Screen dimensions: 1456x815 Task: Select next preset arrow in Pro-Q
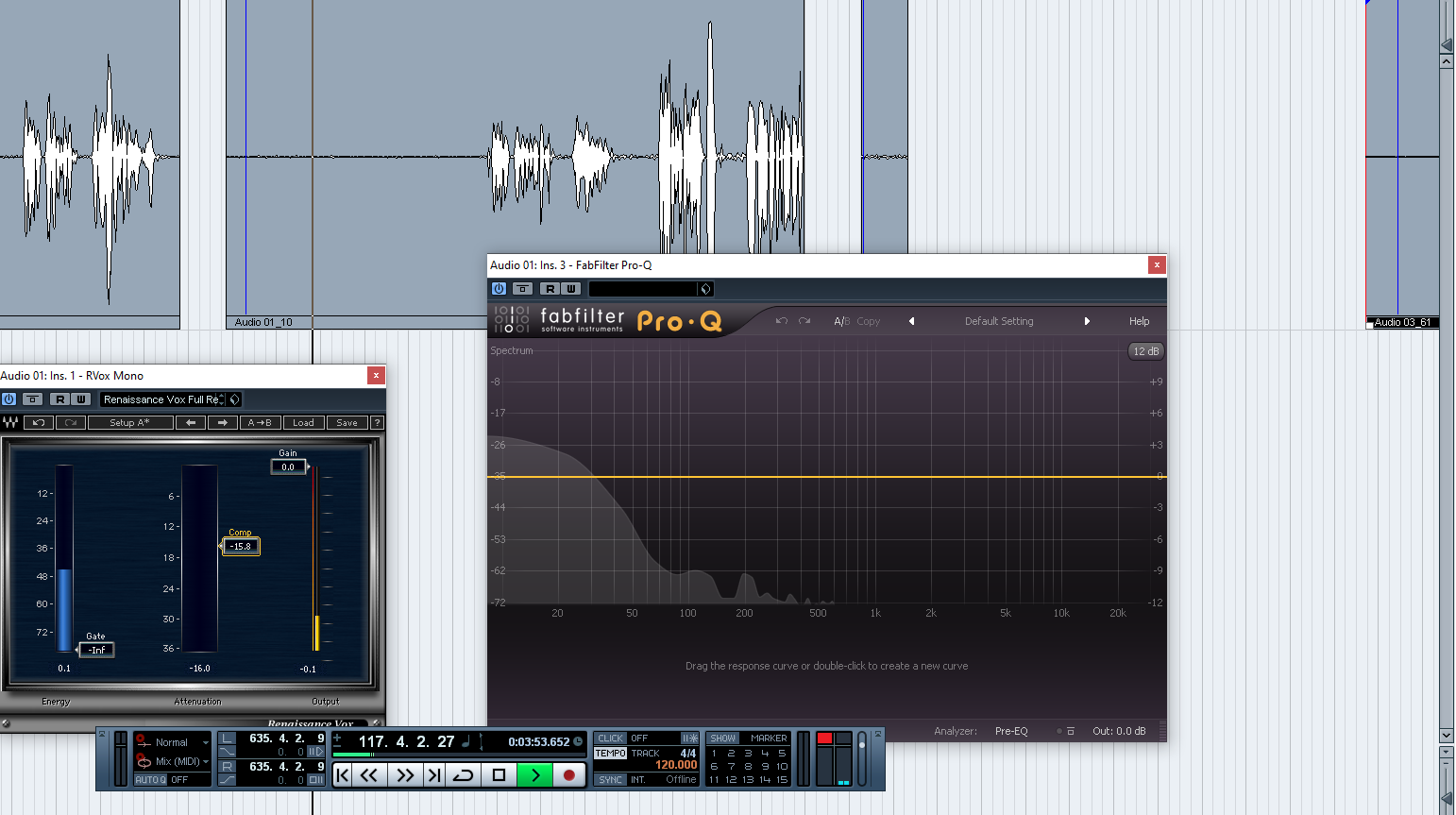(1087, 321)
